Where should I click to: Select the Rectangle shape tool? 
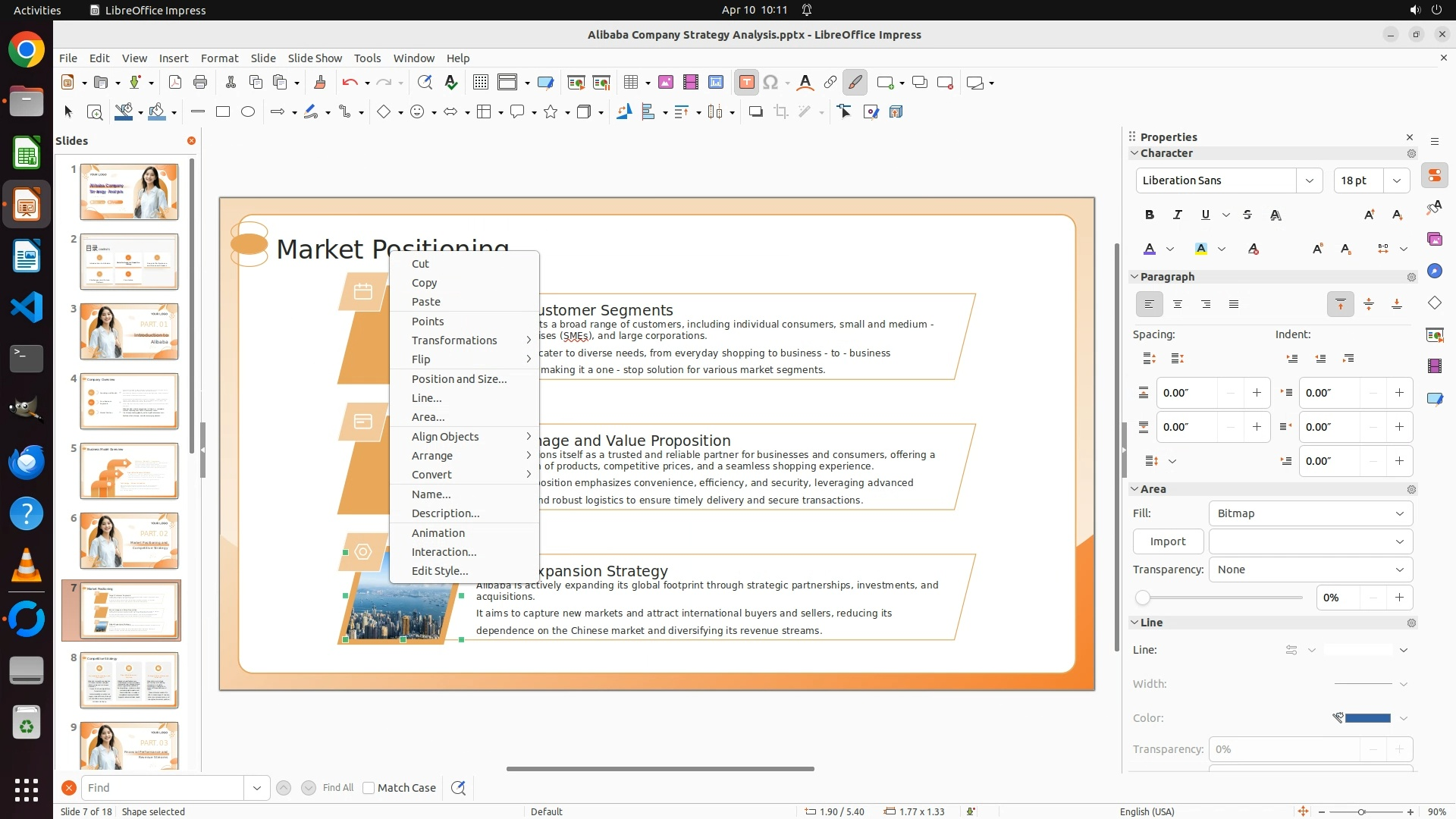(223, 112)
